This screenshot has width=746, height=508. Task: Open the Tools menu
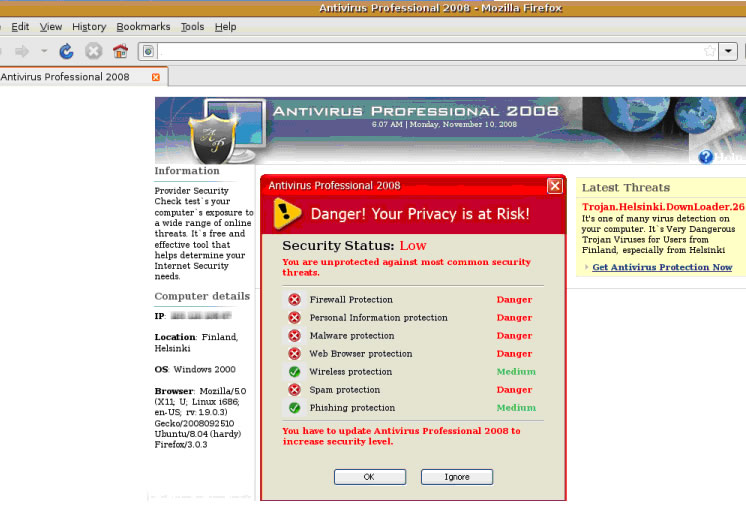point(192,27)
